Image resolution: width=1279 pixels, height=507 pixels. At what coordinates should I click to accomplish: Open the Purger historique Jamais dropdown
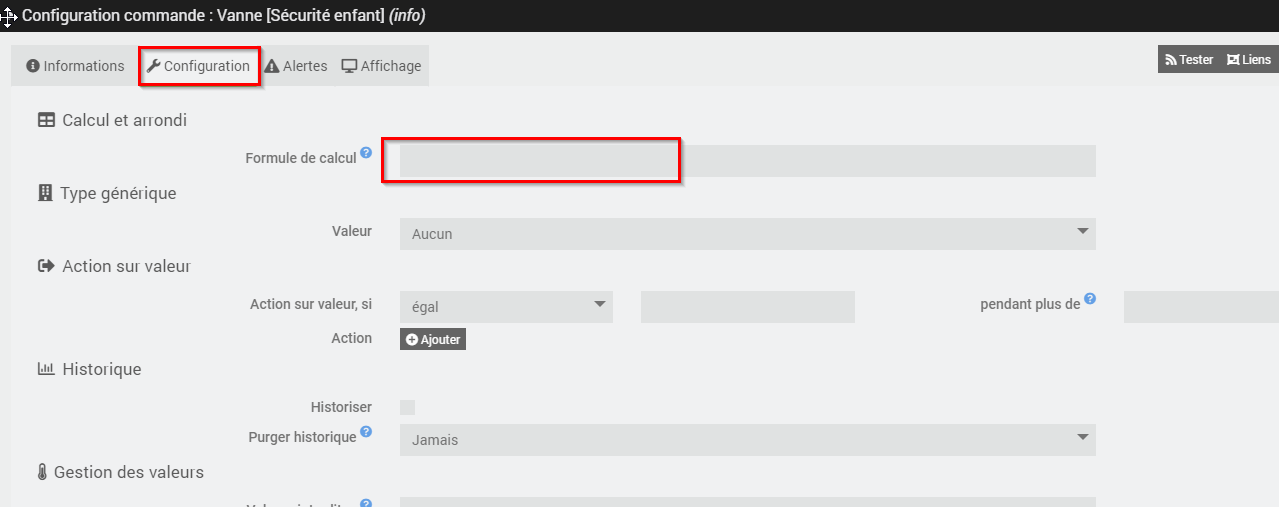(747, 440)
